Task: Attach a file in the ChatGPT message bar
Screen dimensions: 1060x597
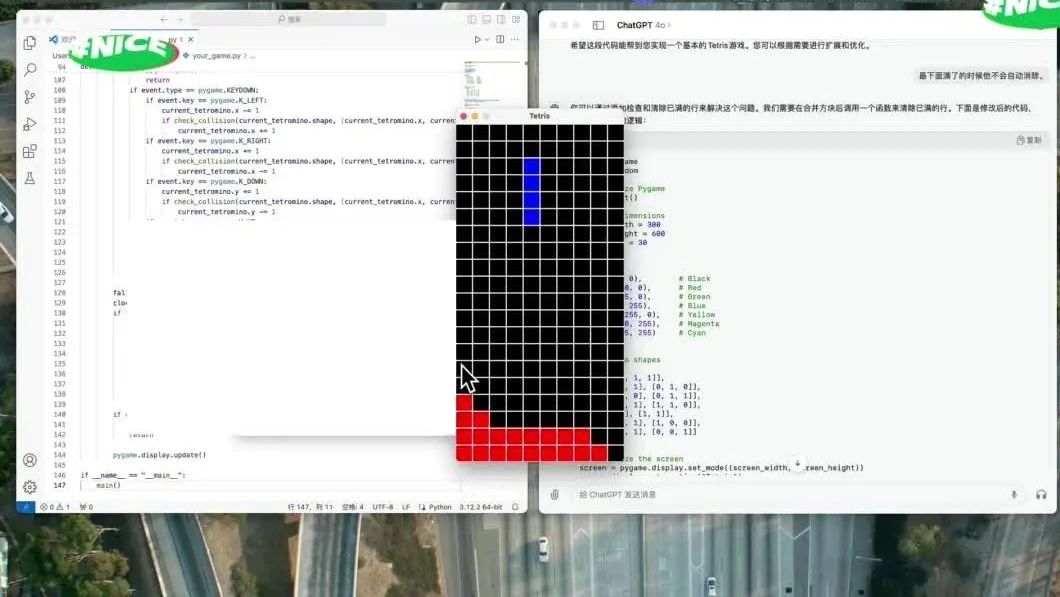Action: [x=554, y=494]
